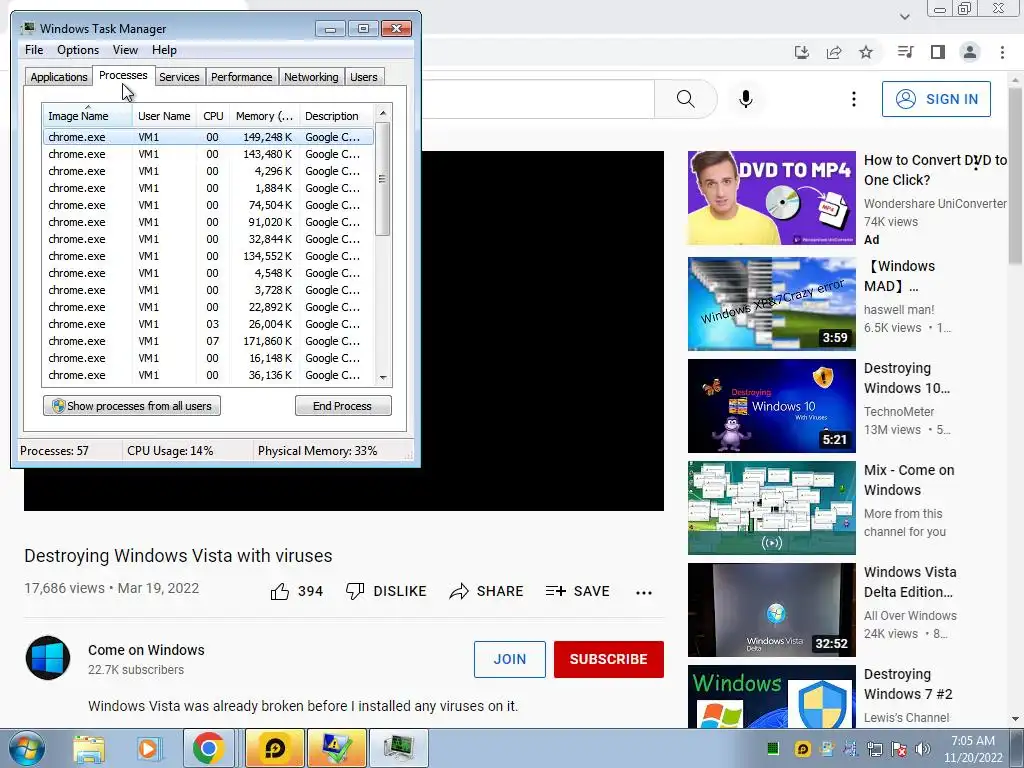Select chrome.exe row with 134,552 K memory

[208, 256]
